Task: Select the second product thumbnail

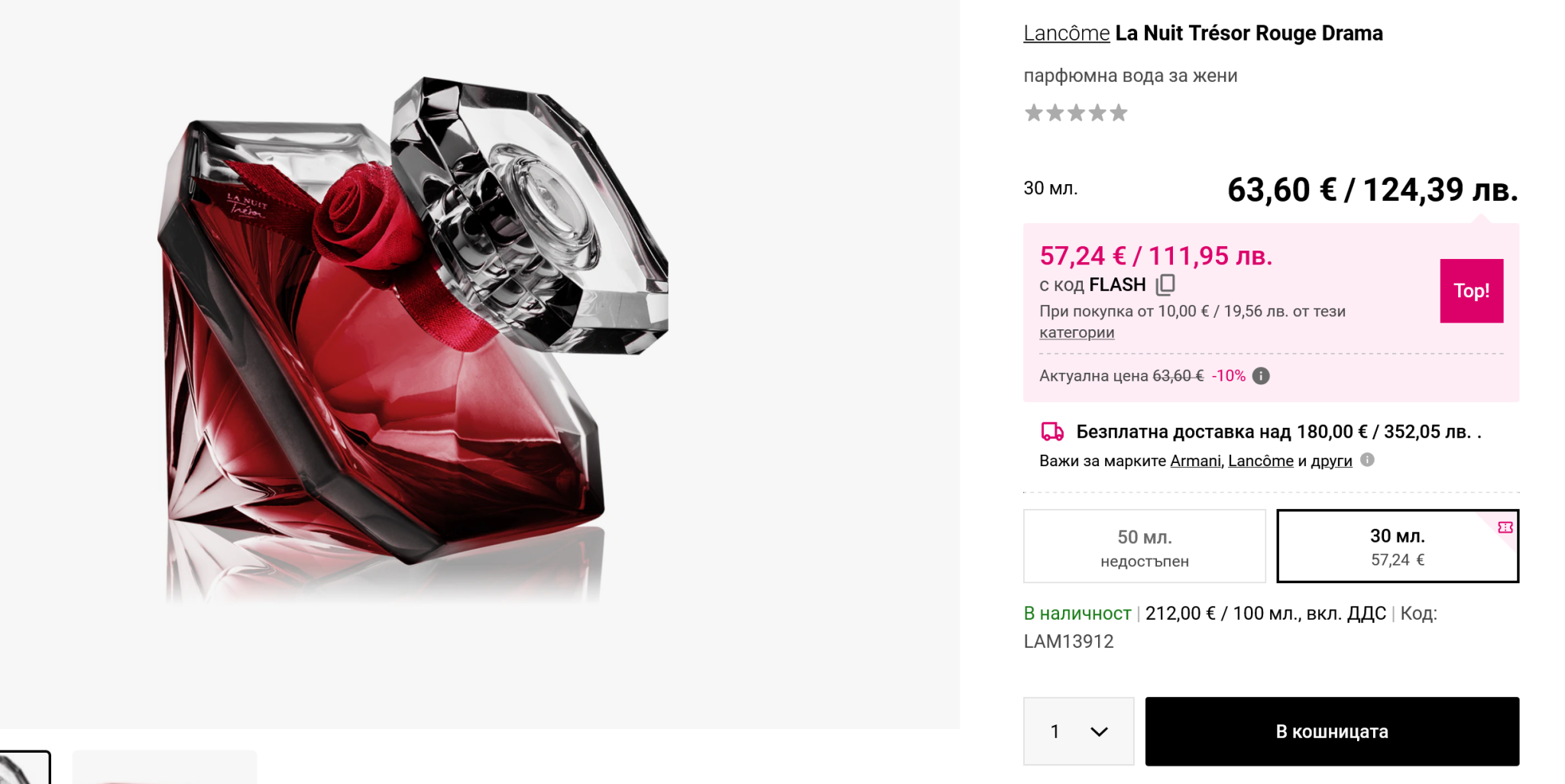Action: [164, 768]
